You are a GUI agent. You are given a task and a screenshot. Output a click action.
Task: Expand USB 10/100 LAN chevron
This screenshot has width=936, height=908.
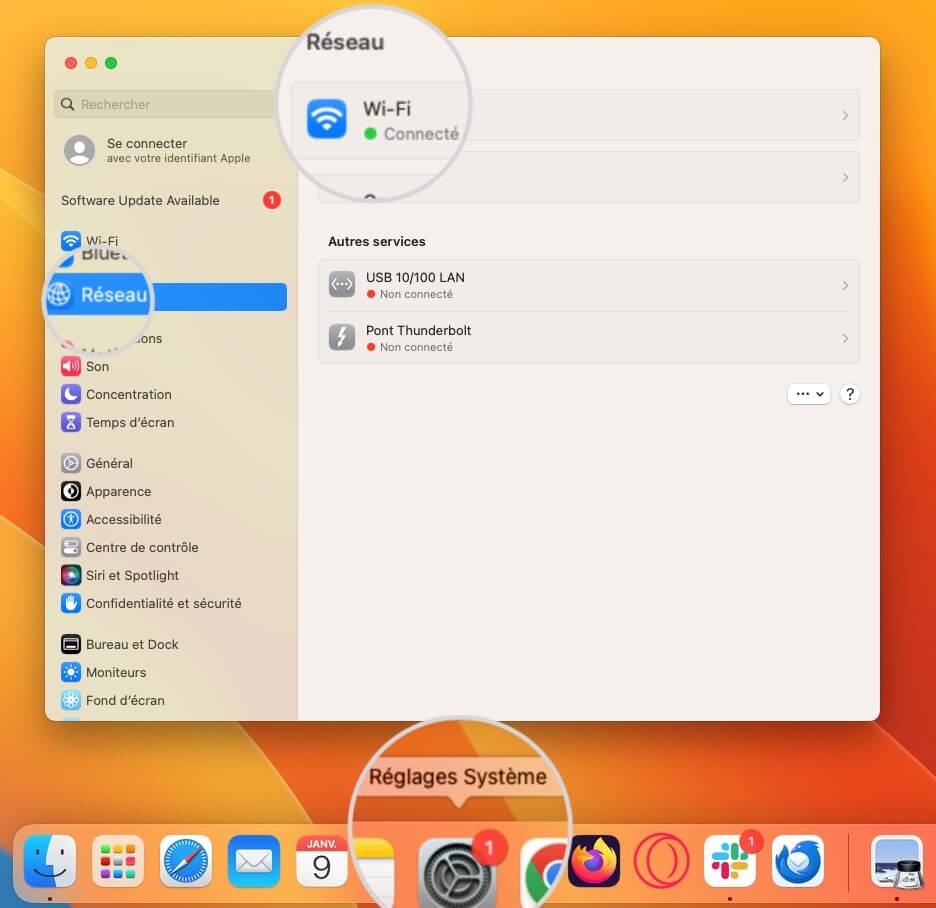point(845,285)
